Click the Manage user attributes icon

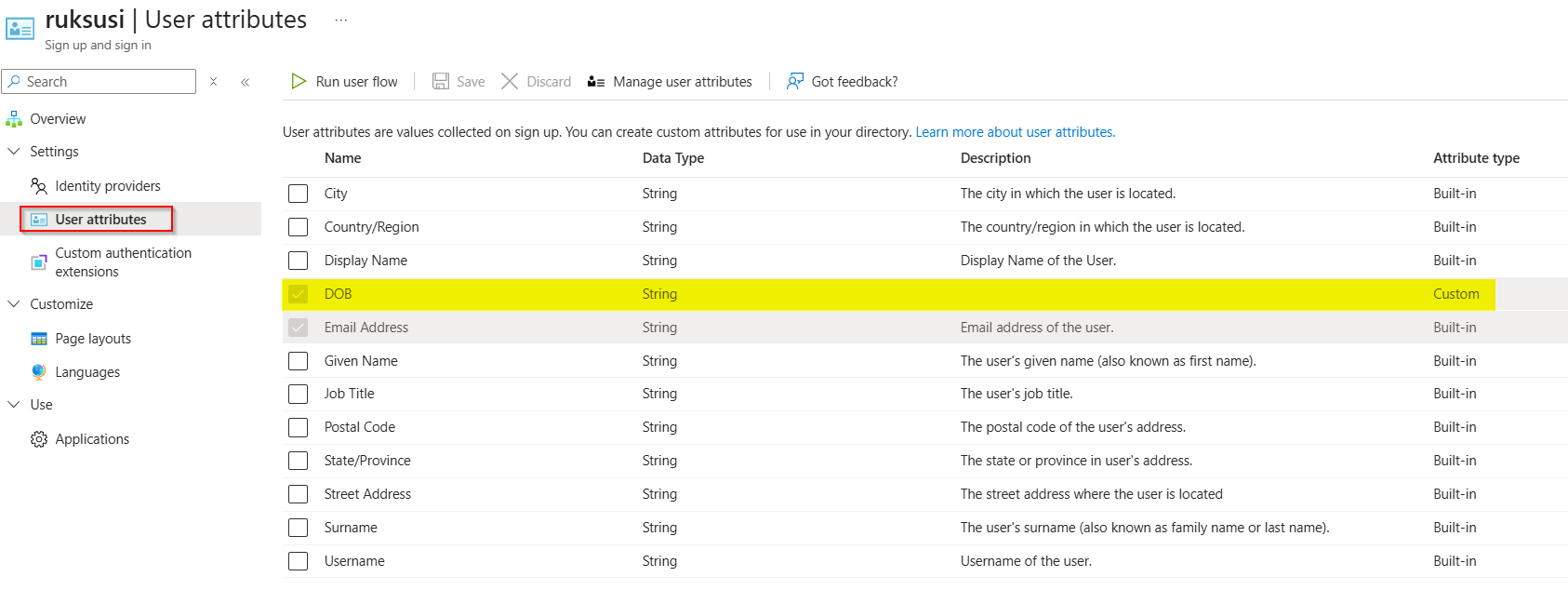596,82
